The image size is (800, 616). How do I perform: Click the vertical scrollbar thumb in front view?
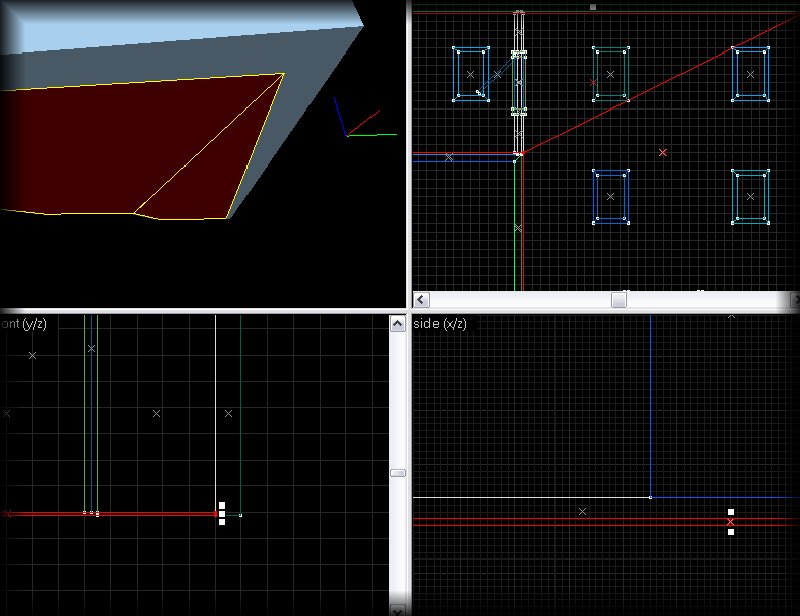(x=397, y=473)
